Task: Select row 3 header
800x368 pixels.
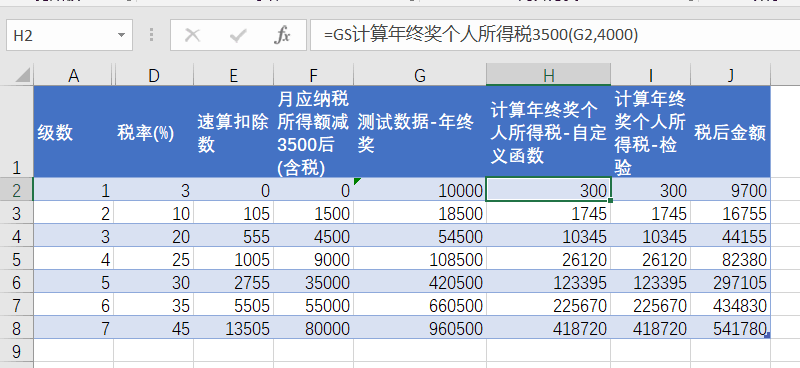Action: (x=16, y=213)
